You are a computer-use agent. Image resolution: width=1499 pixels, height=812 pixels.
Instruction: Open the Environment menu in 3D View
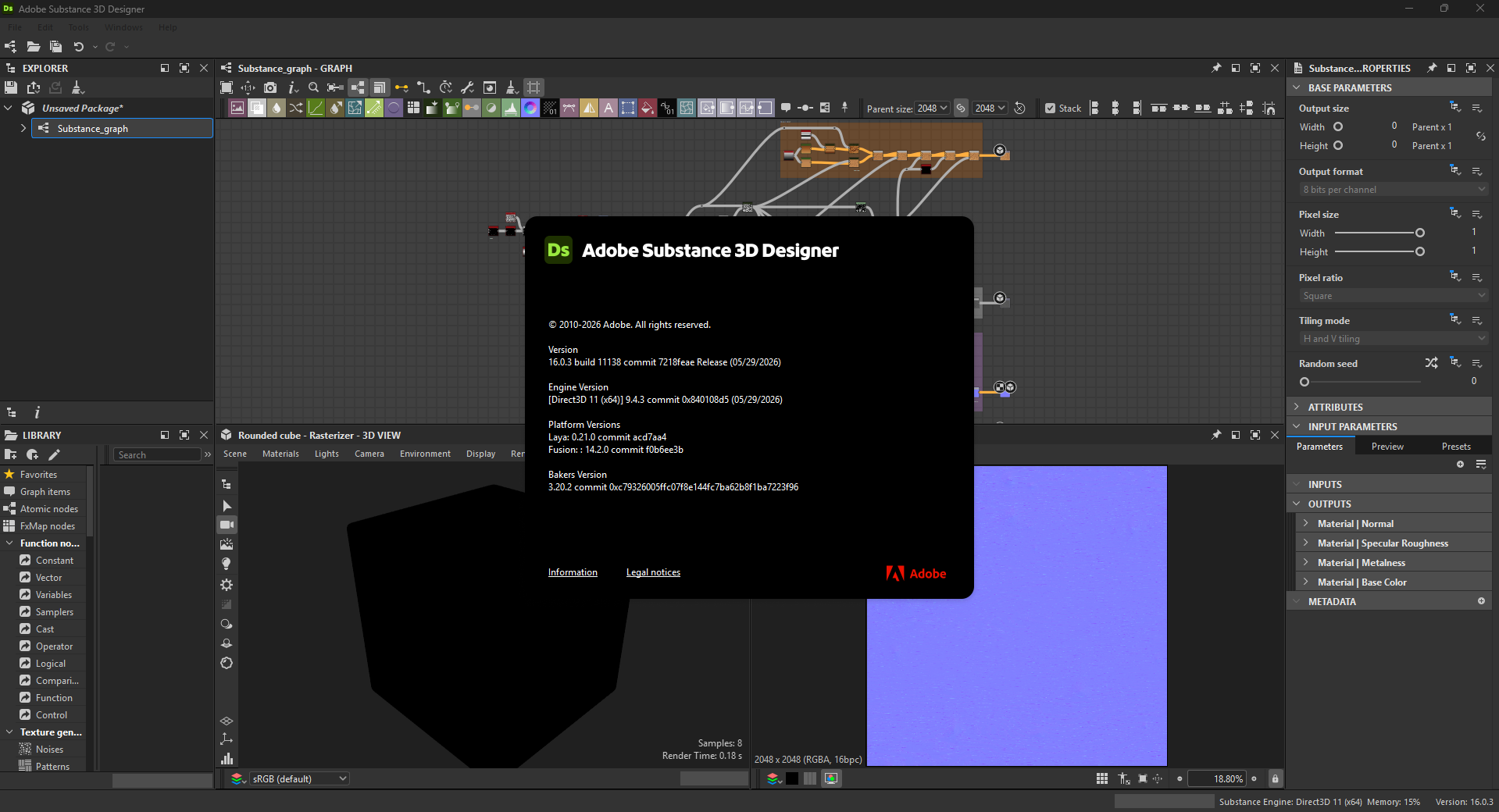[x=425, y=454]
